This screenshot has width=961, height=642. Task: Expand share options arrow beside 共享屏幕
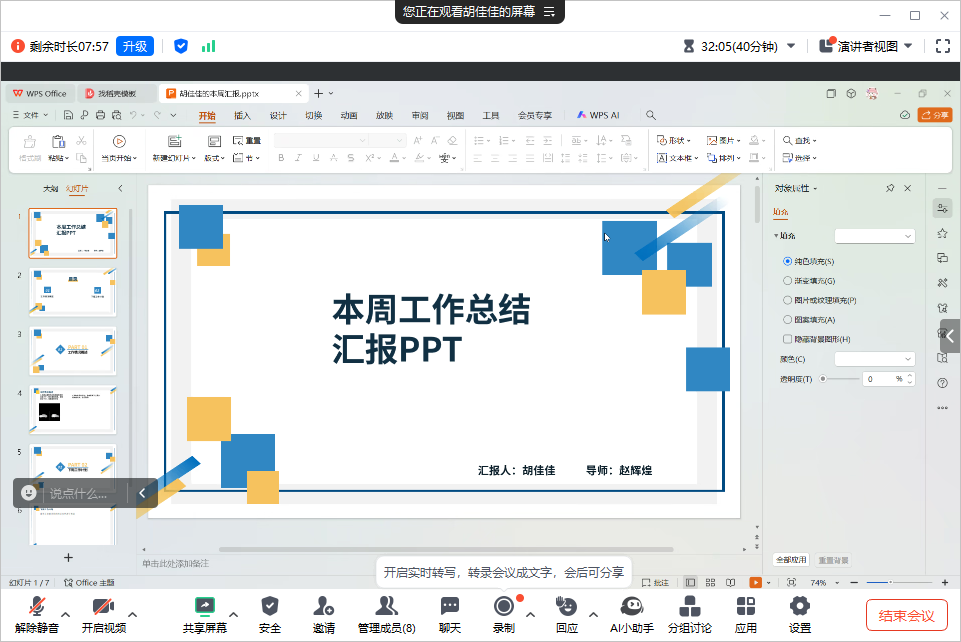[234, 614]
